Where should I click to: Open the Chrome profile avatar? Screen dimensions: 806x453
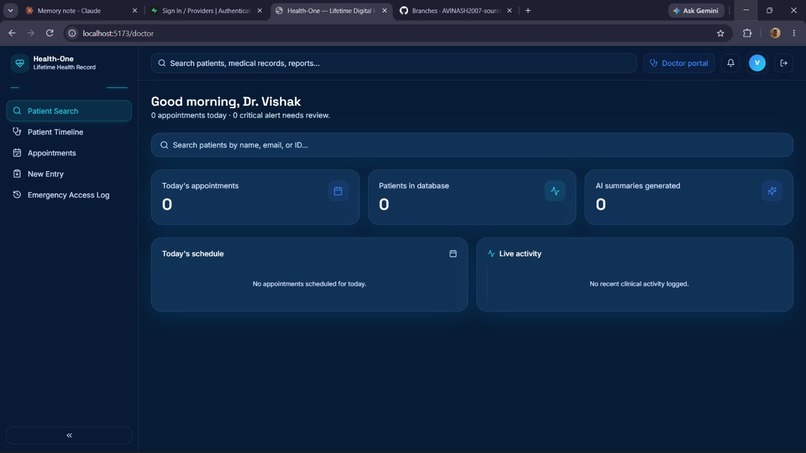[775, 33]
